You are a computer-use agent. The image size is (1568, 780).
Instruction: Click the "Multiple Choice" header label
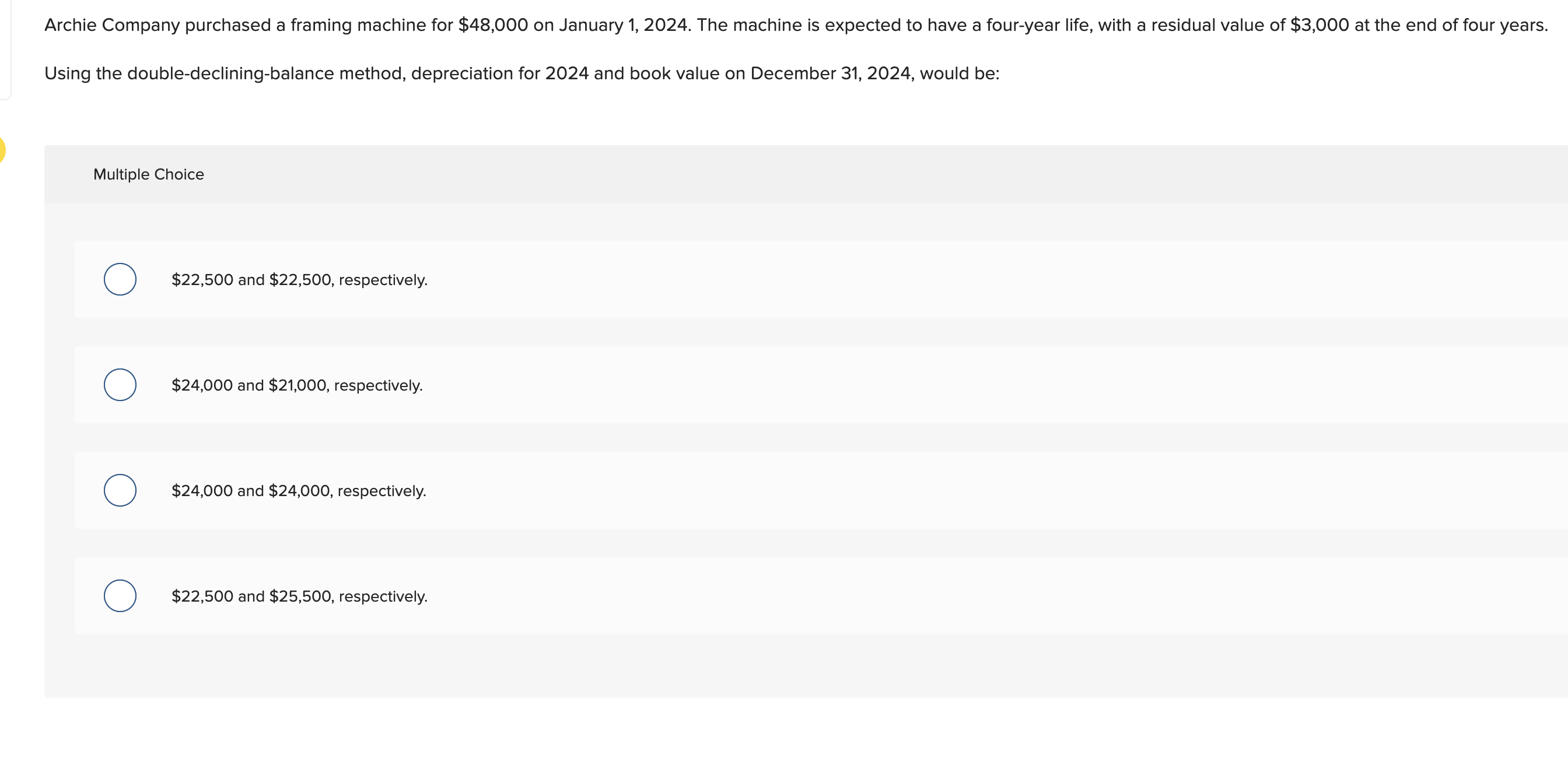pyautogui.click(x=149, y=174)
